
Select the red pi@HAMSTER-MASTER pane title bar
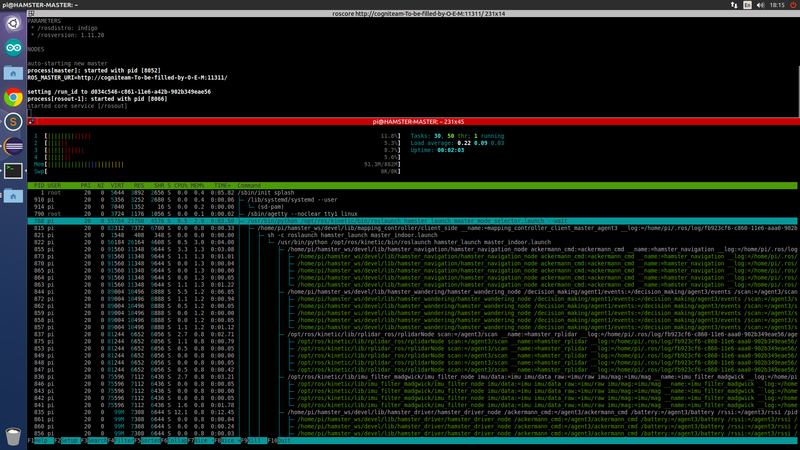click(x=413, y=121)
